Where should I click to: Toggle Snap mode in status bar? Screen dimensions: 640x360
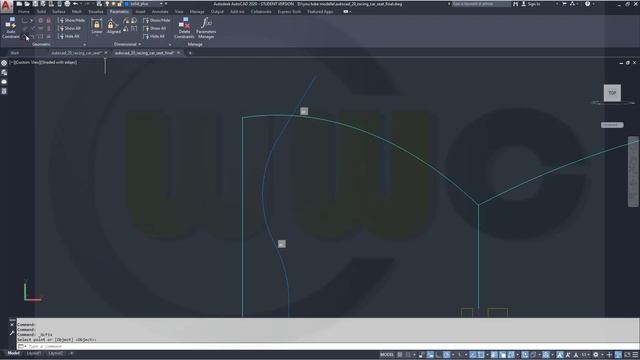click(x=408, y=354)
